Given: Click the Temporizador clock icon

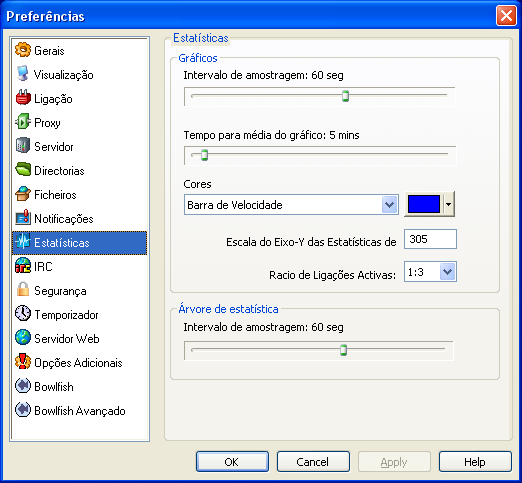Looking at the screenshot, I should pyautogui.click(x=23, y=314).
